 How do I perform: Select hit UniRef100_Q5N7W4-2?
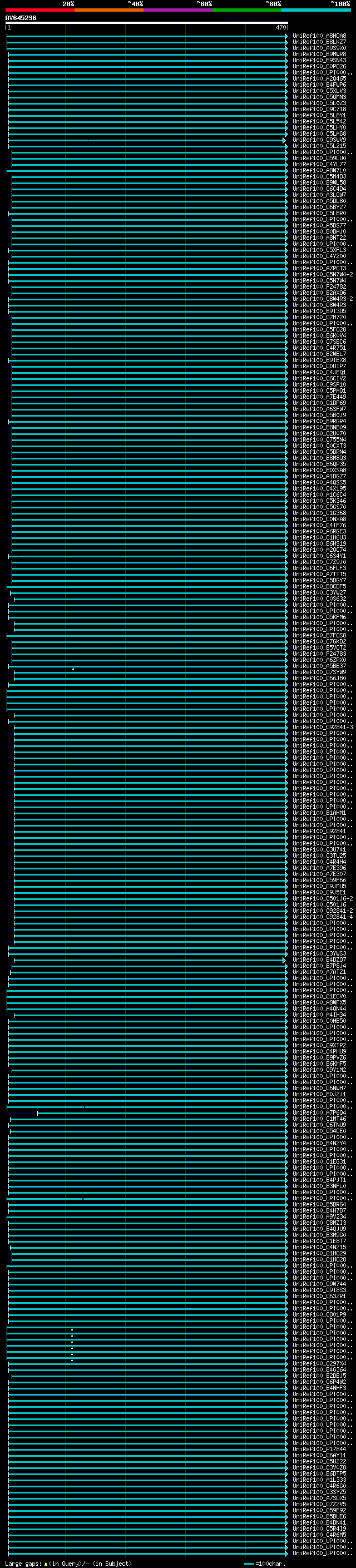pyautogui.click(x=323, y=275)
